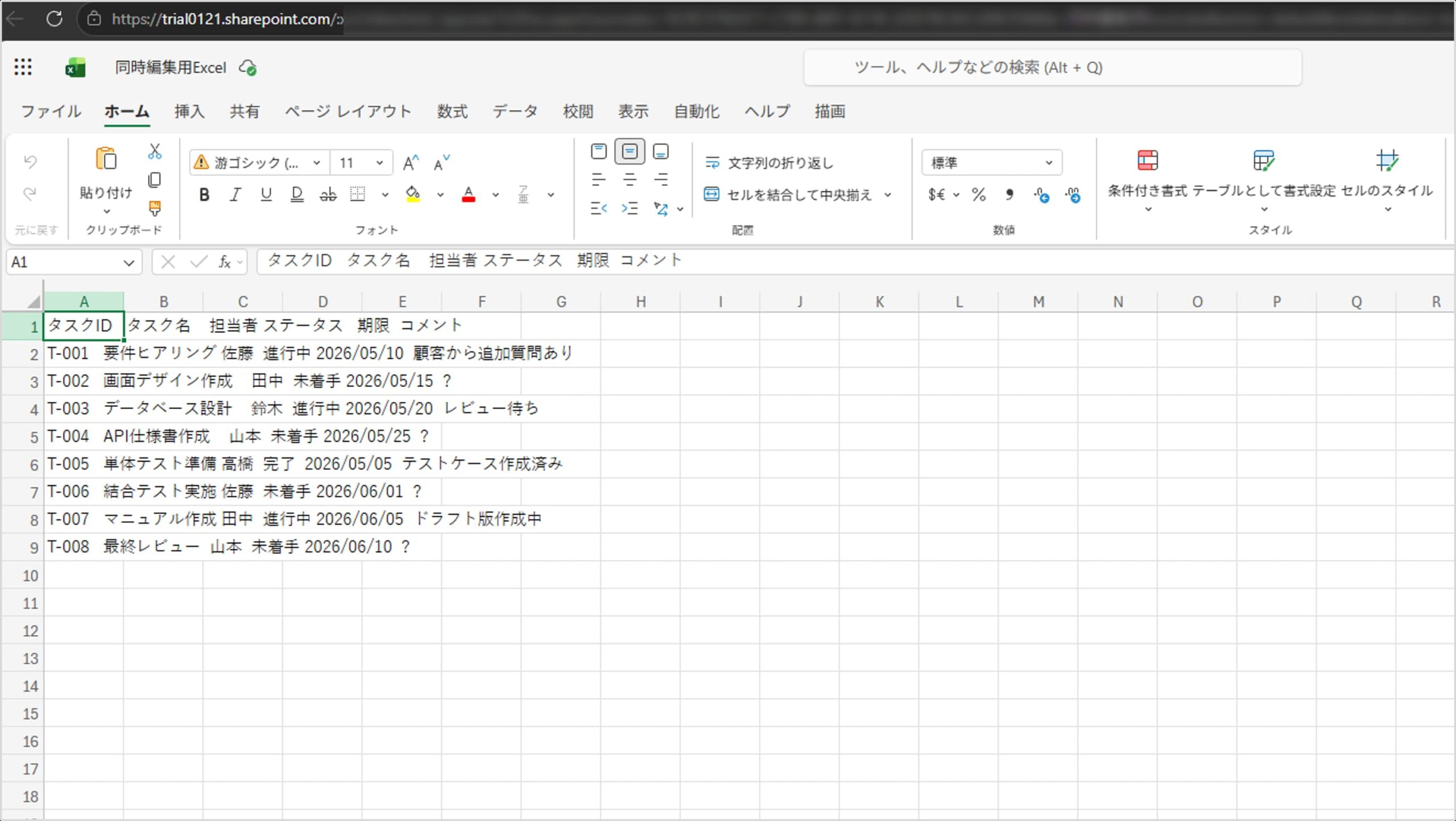Click the increase font size icon
This screenshot has width=1456, height=821.
410,163
